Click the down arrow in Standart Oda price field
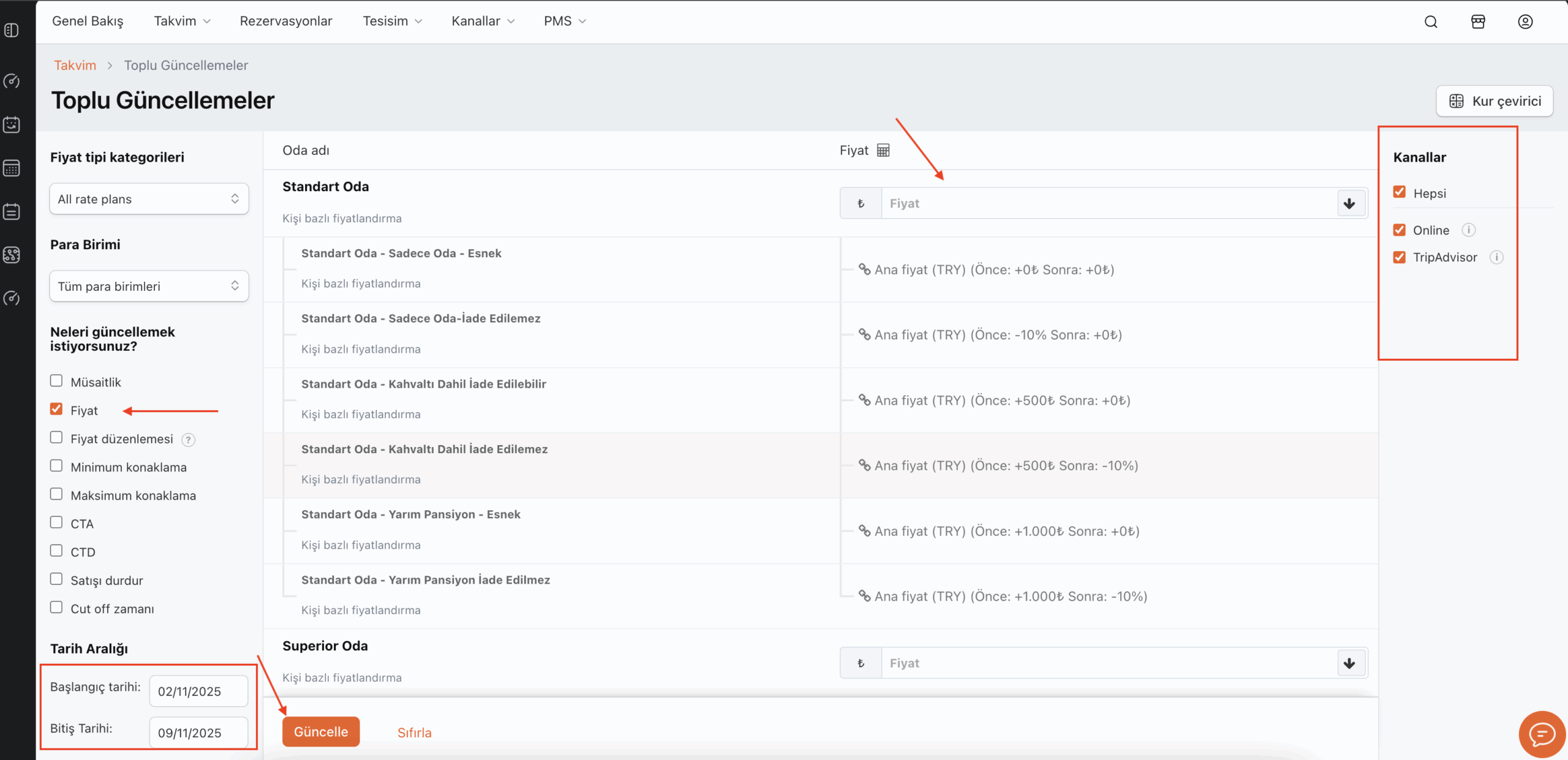The height and width of the screenshot is (760, 1568). (x=1349, y=203)
